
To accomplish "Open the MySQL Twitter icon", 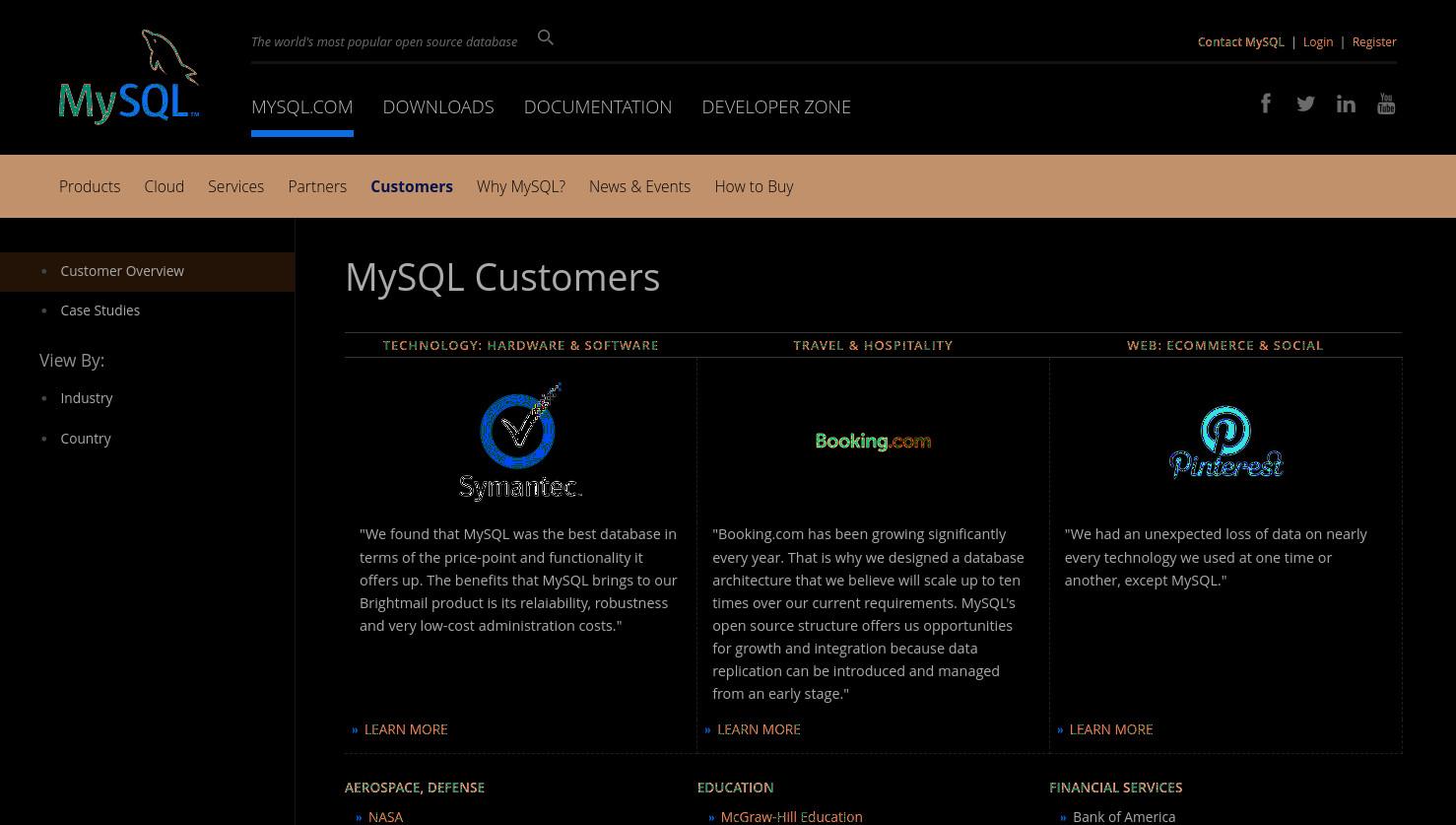I will pyautogui.click(x=1306, y=103).
